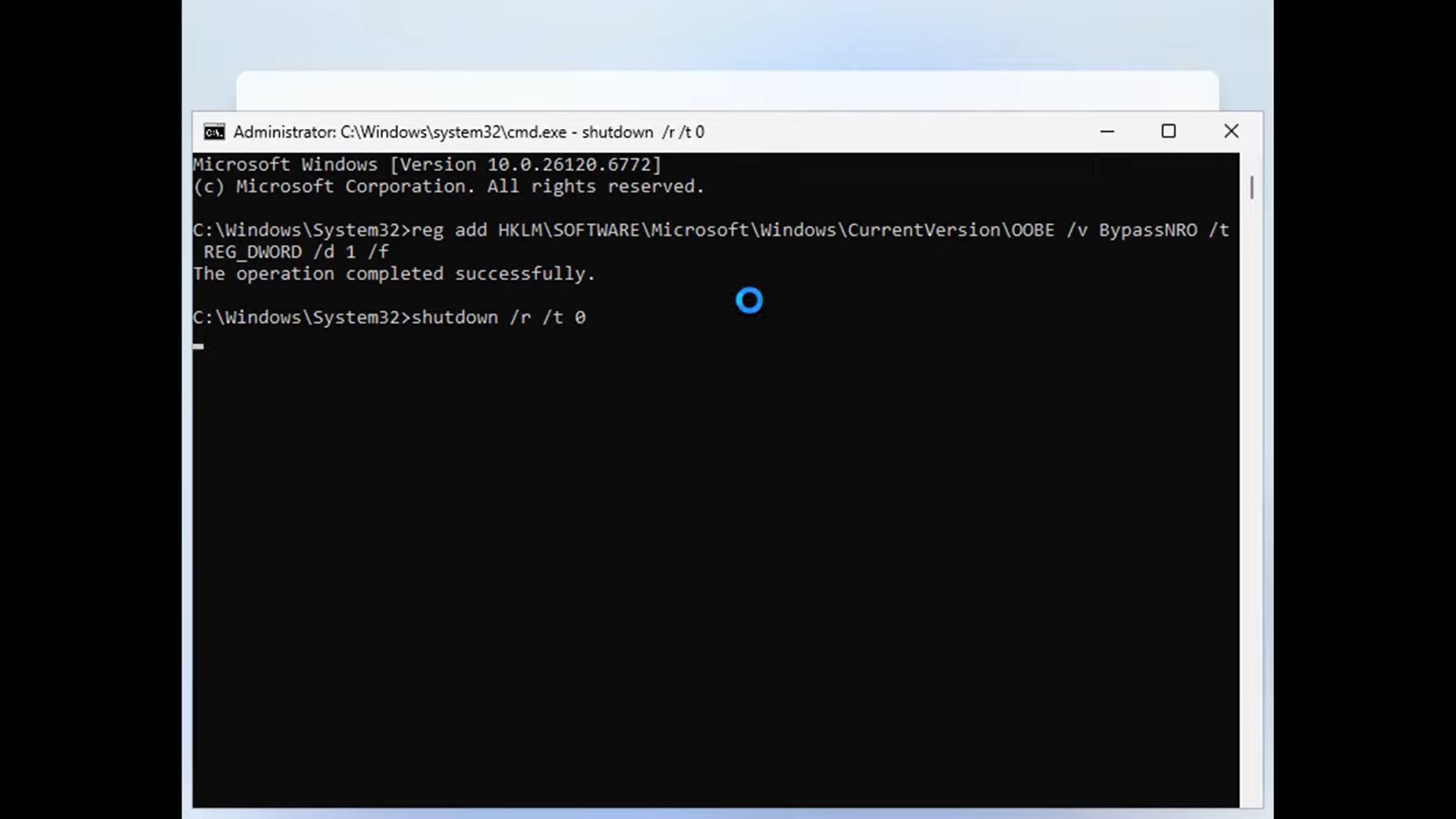The height and width of the screenshot is (819, 1456).
Task: Close the shutdown command window
Action: click(x=1231, y=131)
